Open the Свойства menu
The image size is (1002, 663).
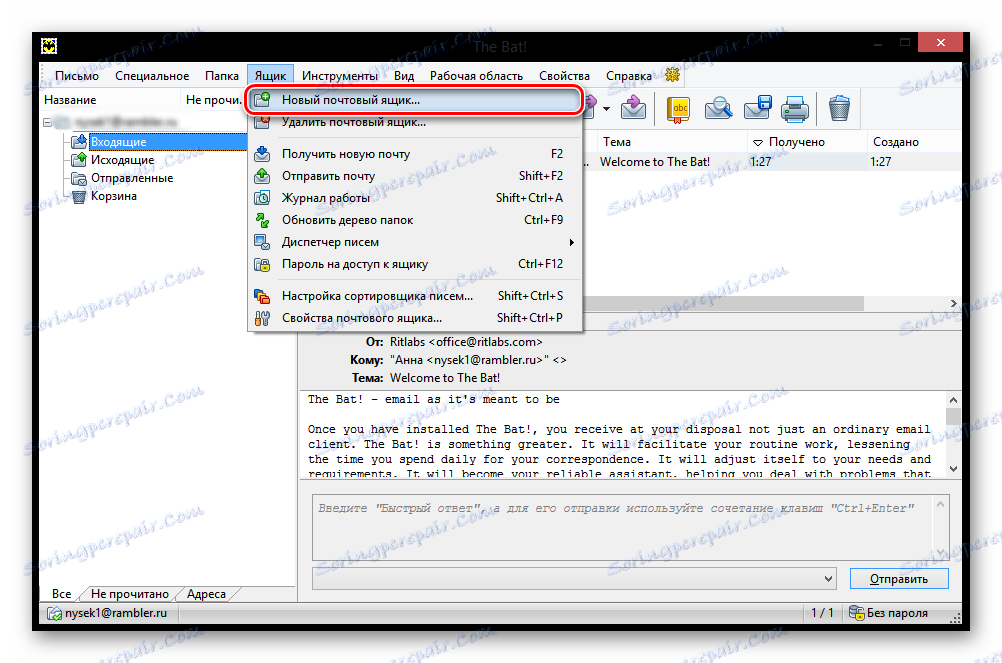pos(564,76)
